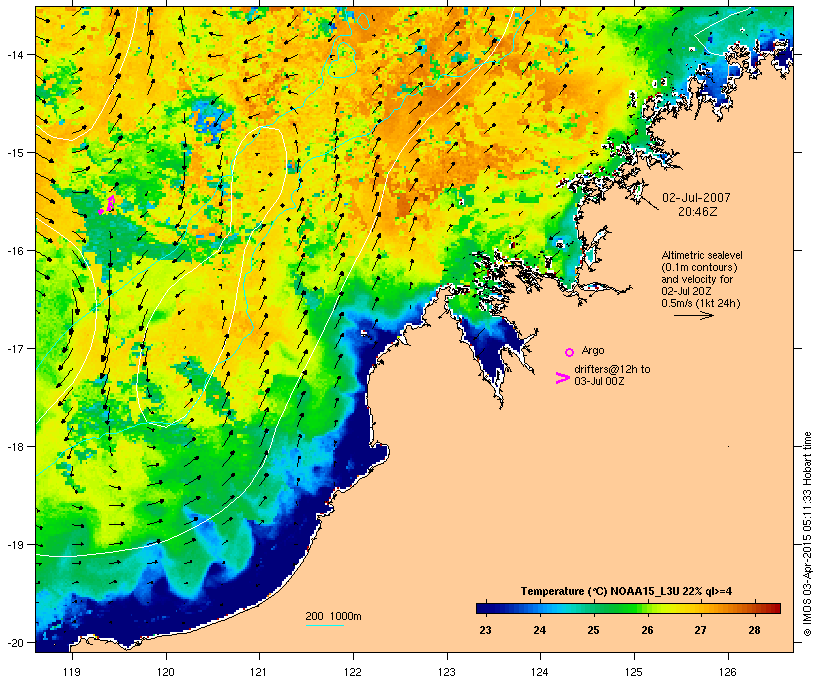Screen dimensions: 820x680
Task: Click the 'drifters@12h to' legend text
Action: [x=612, y=369]
